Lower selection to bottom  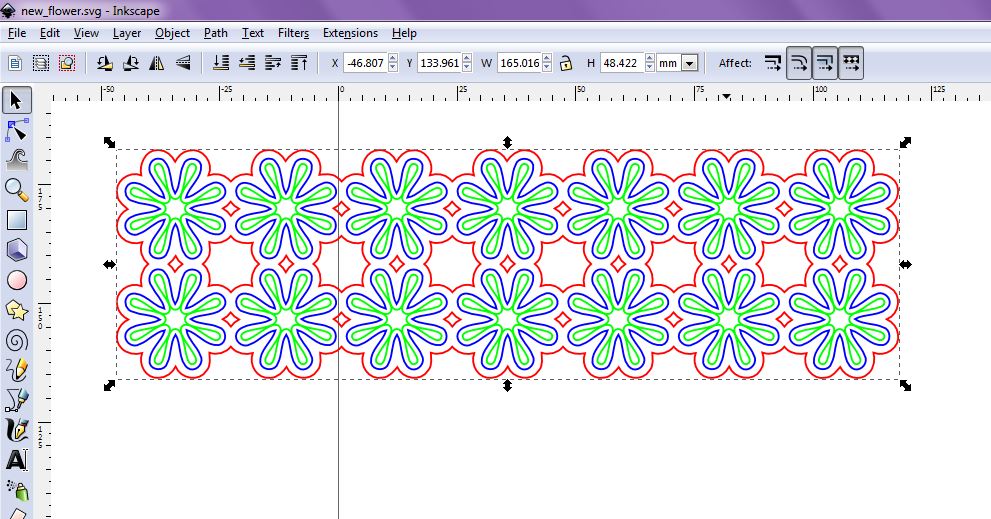pos(221,63)
